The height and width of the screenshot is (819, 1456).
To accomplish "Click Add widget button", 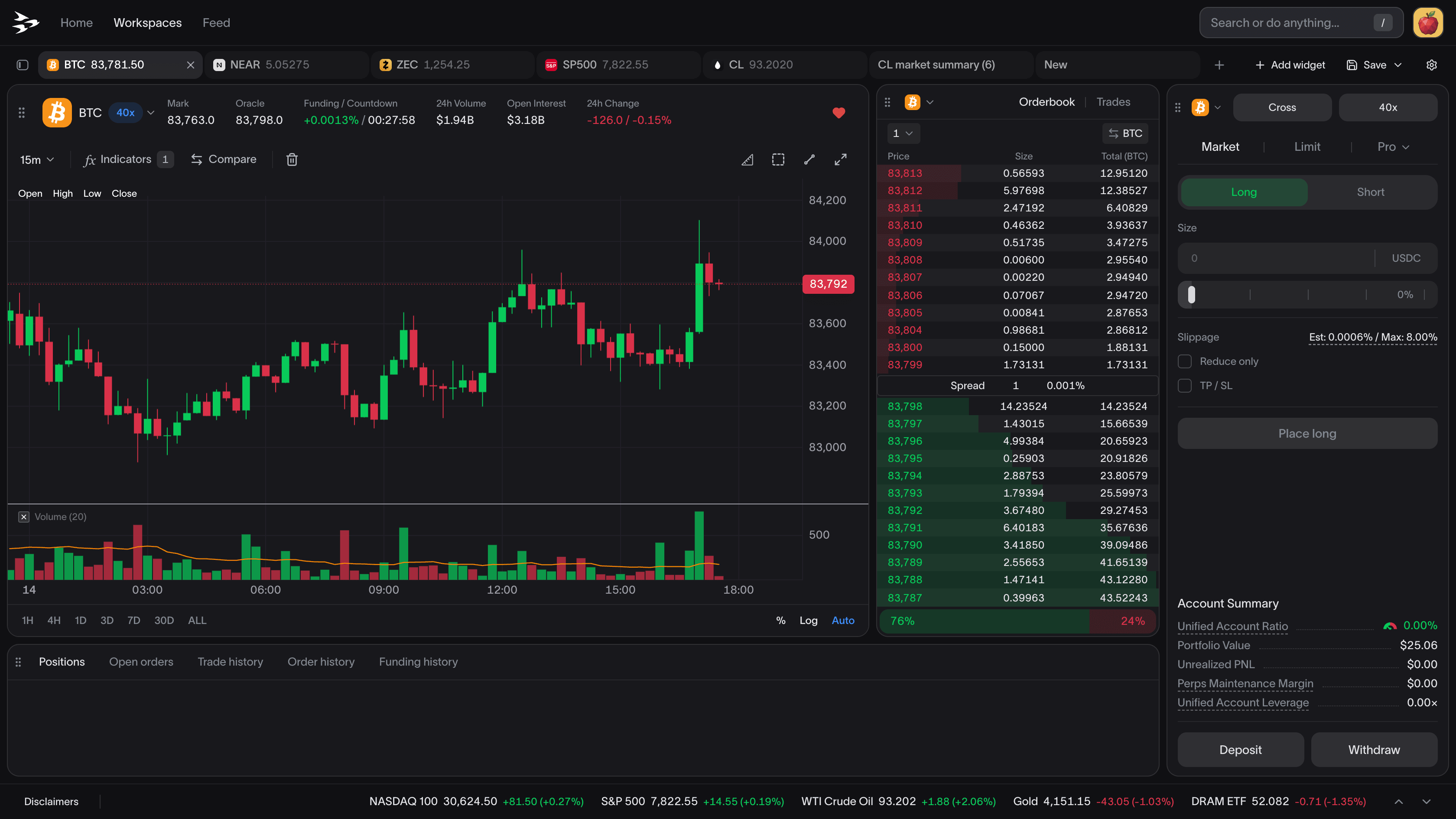I will pyautogui.click(x=1290, y=65).
